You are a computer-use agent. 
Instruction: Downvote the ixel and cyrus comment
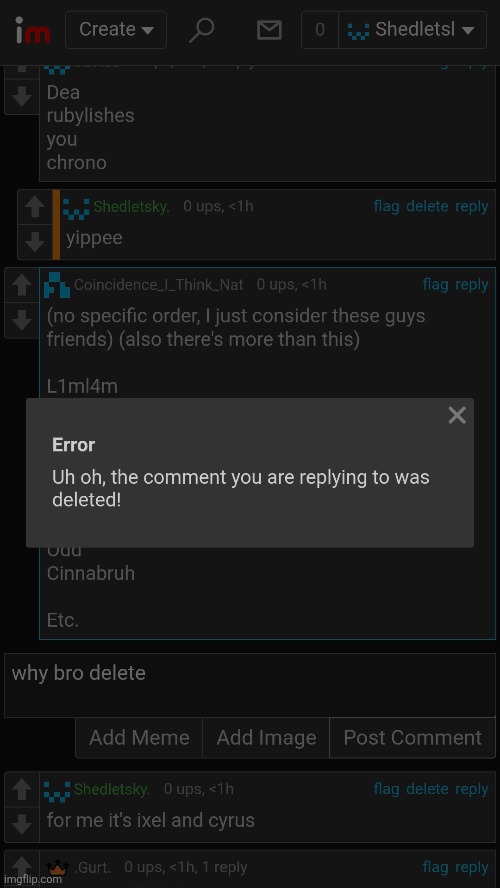coord(22,824)
